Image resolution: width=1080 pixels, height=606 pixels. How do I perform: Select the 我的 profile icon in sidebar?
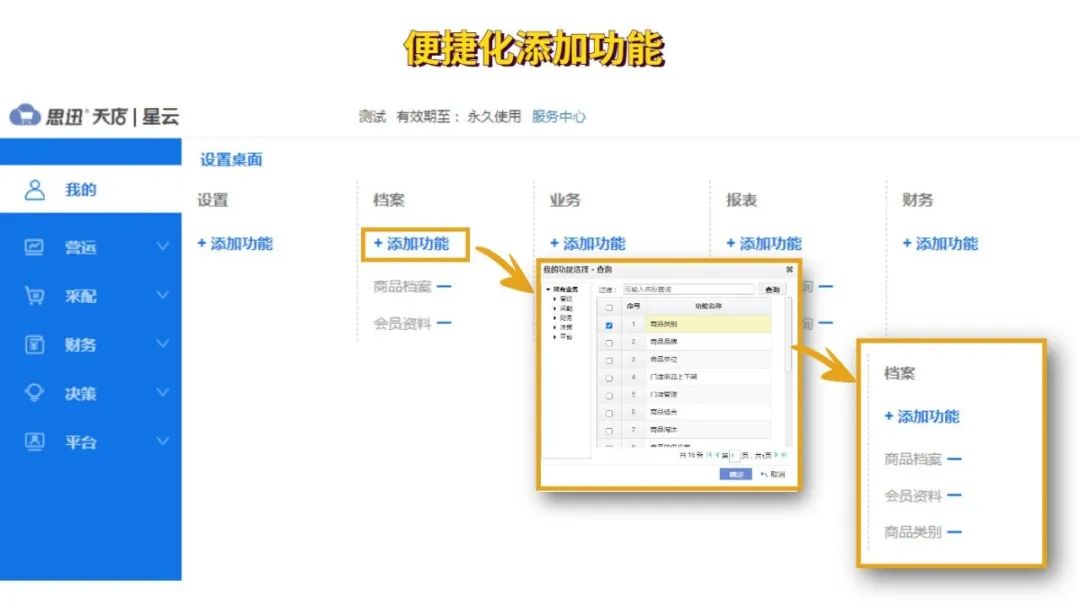click(x=35, y=190)
